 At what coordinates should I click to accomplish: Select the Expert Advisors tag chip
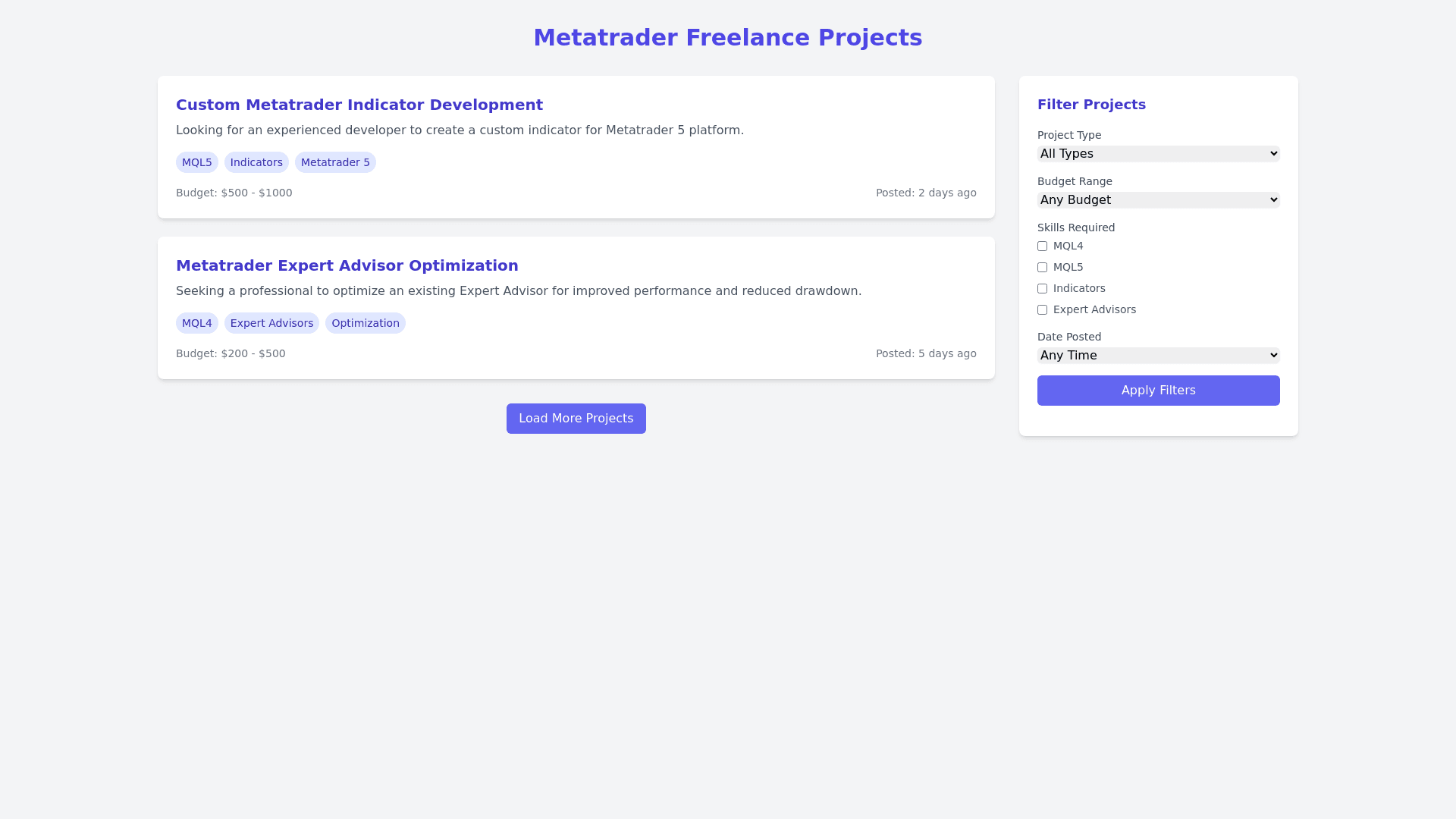[271, 323]
